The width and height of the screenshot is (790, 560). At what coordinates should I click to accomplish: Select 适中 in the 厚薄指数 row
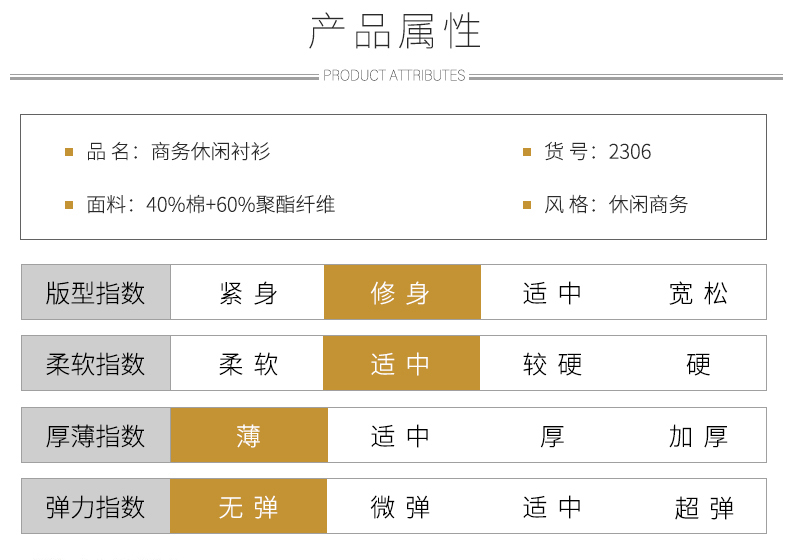point(401,436)
